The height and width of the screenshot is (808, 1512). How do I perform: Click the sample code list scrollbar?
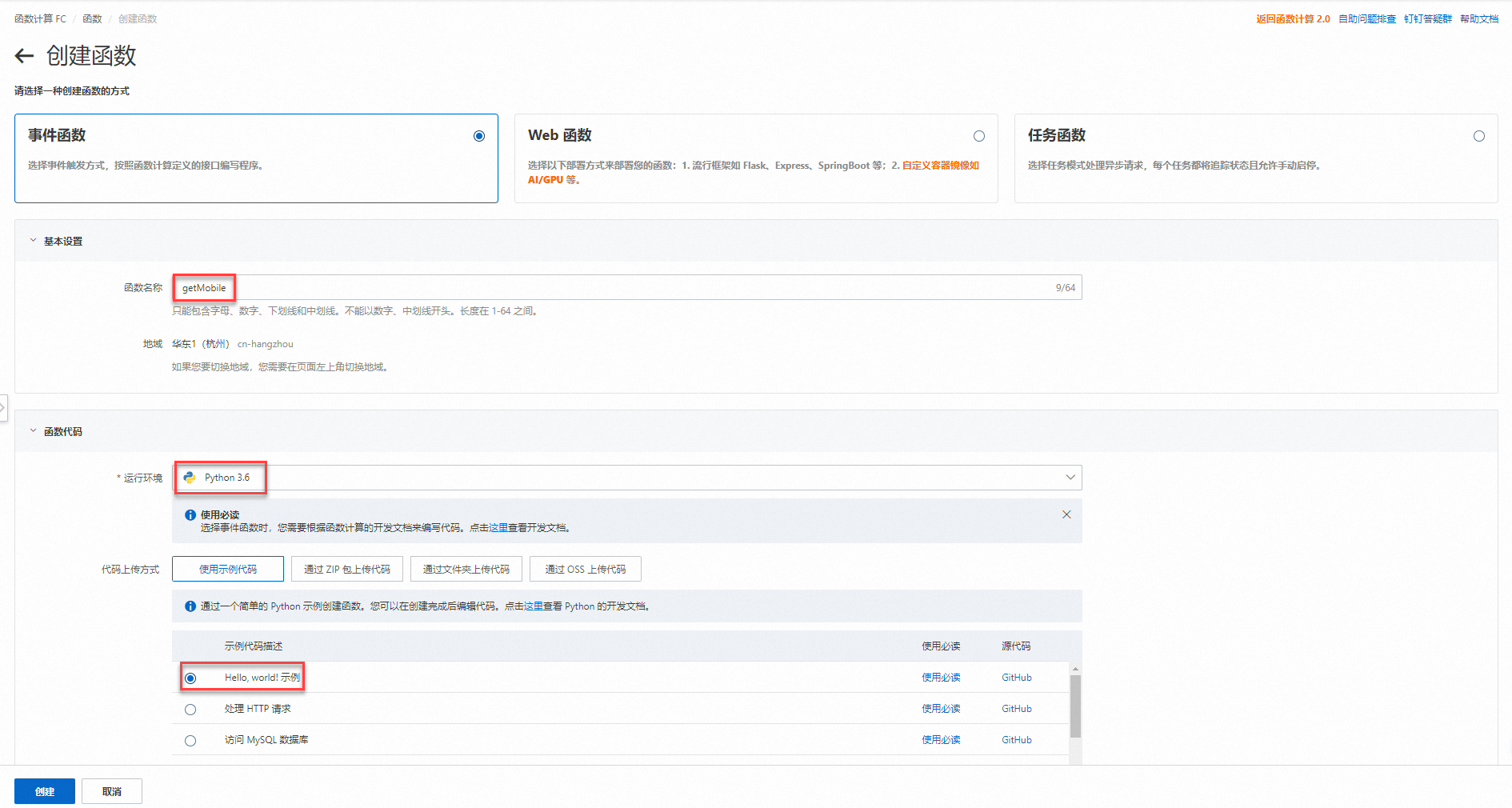coord(1075,706)
